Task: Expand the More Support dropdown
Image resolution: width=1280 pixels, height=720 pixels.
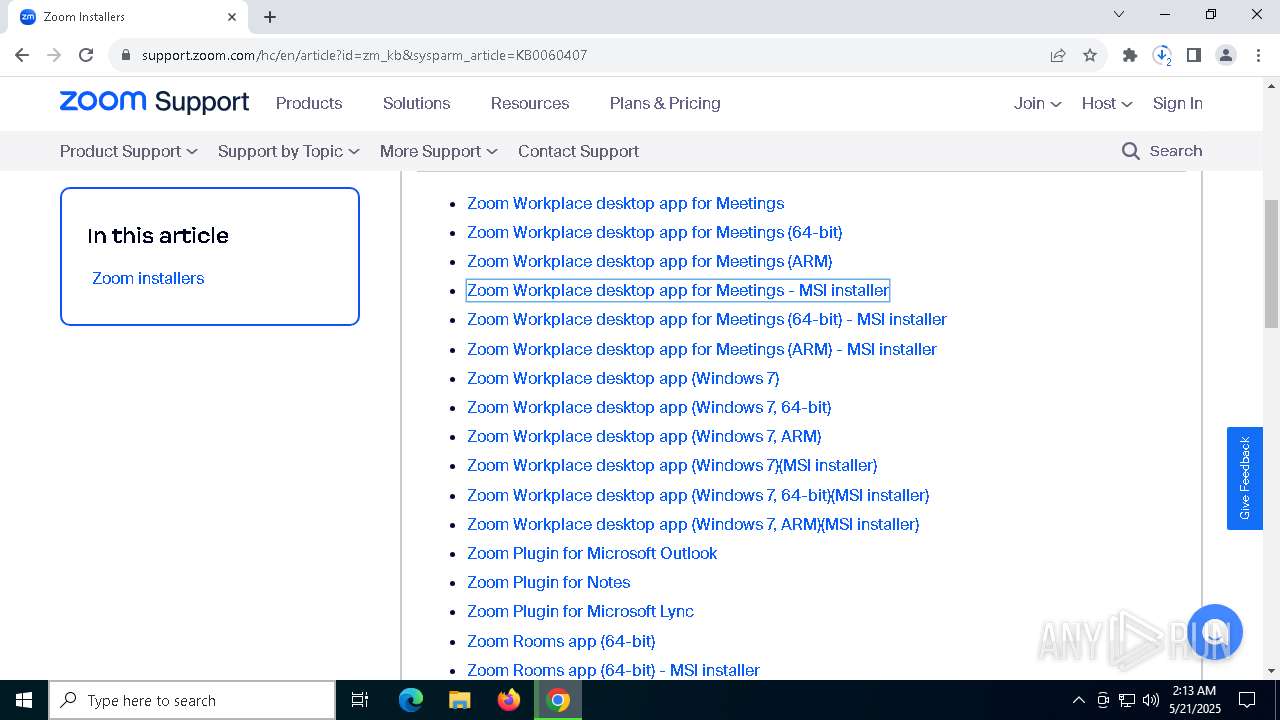Action: coord(439,151)
